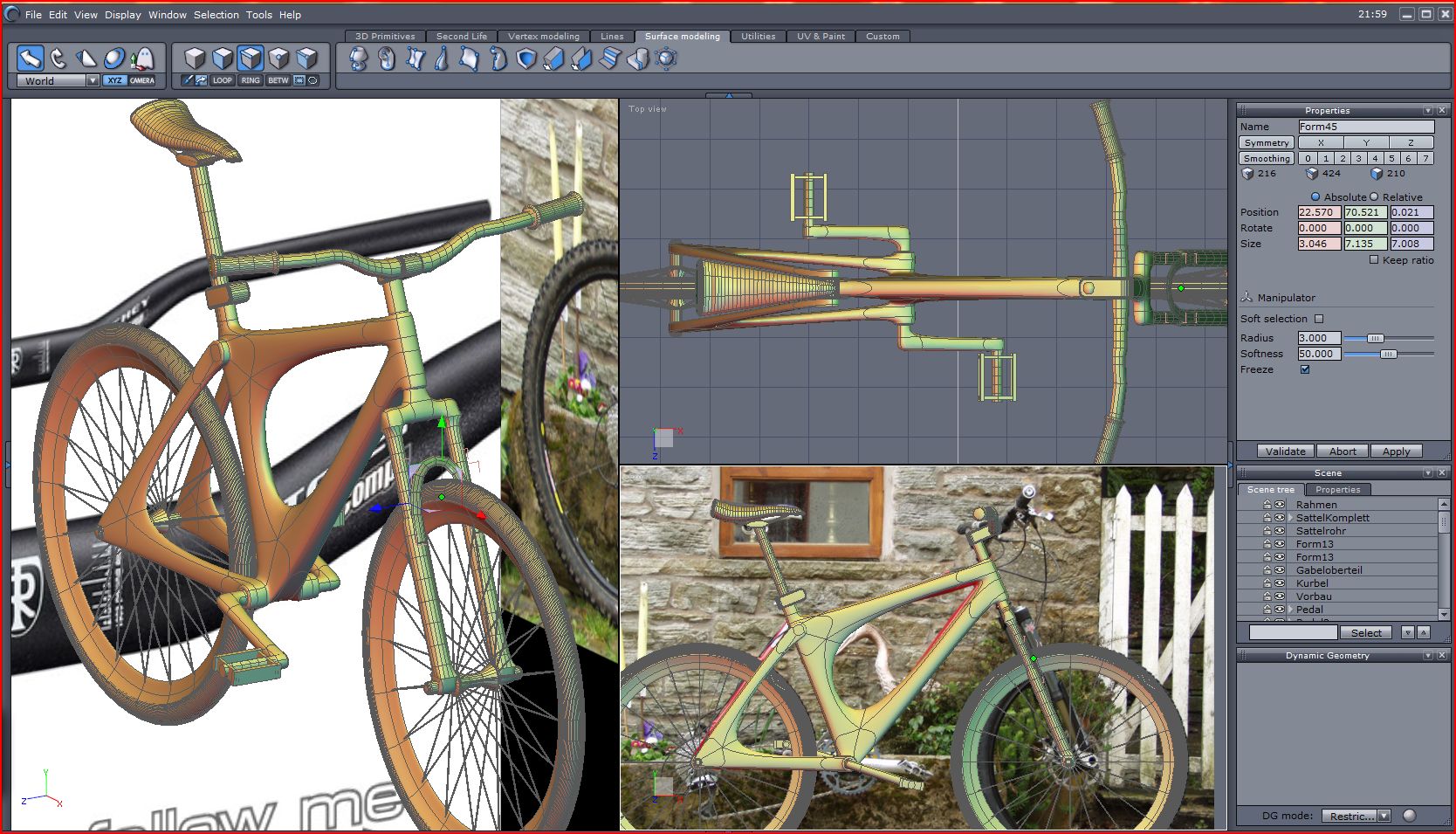Image resolution: width=1456 pixels, height=834 pixels.
Task: Hide the Gabeloberteil object
Action: point(1280,570)
